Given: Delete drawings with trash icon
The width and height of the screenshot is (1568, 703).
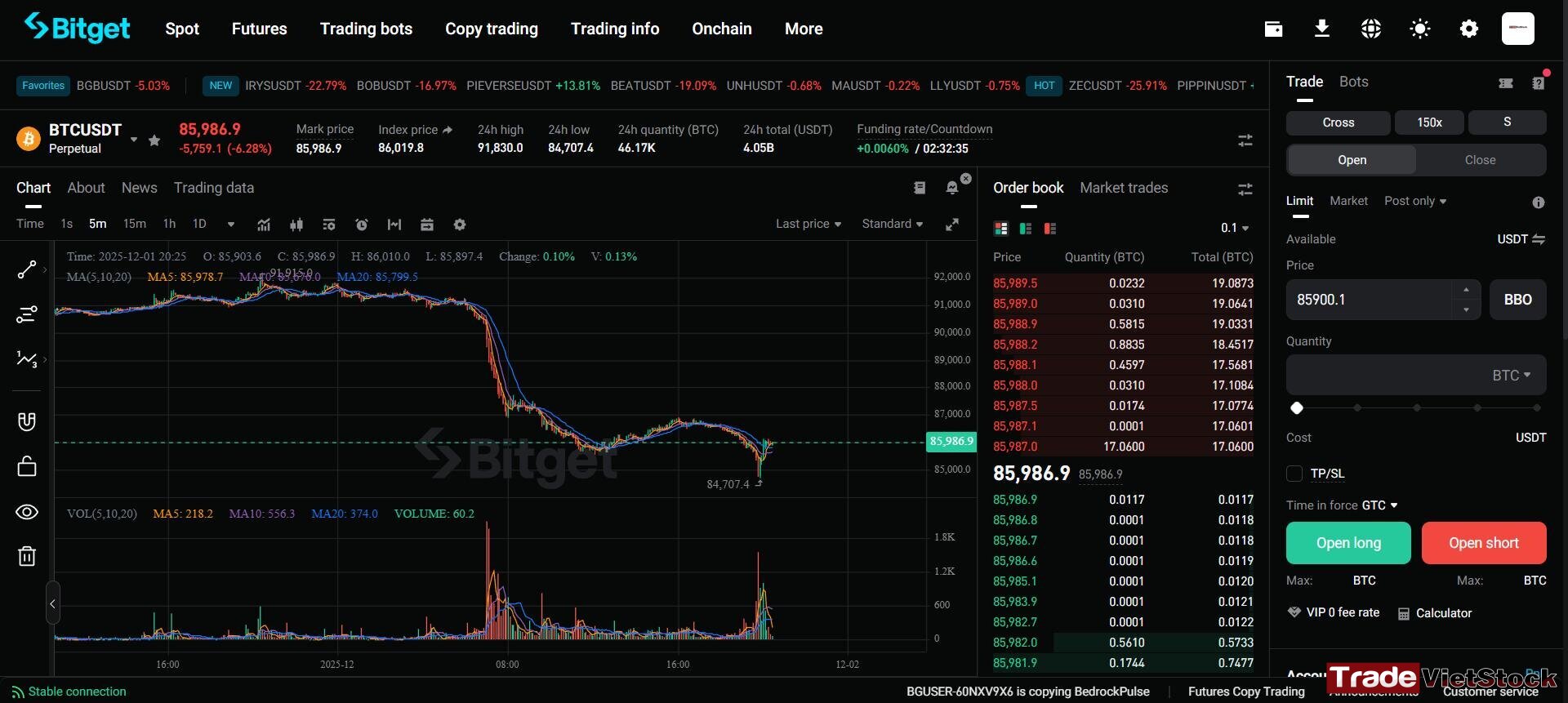Looking at the screenshot, I should 27,556.
